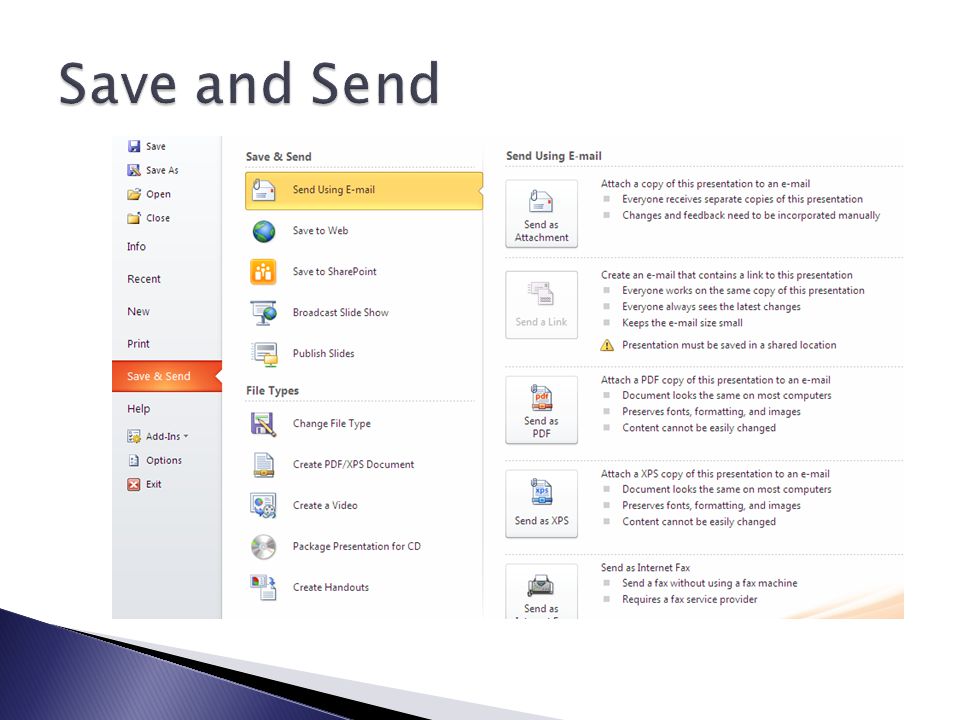Screen dimensions: 960x720
Task: Click 'Presentation must be saved in a shared location'
Action: point(729,345)
